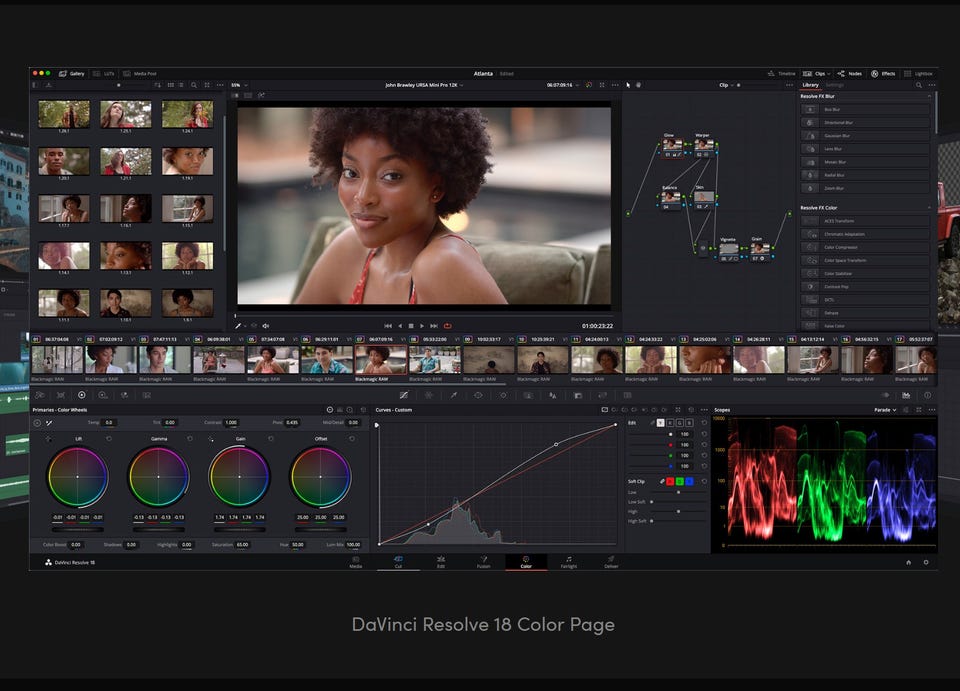The width and height of the screenshot is (960, 691).
Task: Switch gallery to thumbnail grid view
Action: (x=171, y=85)
